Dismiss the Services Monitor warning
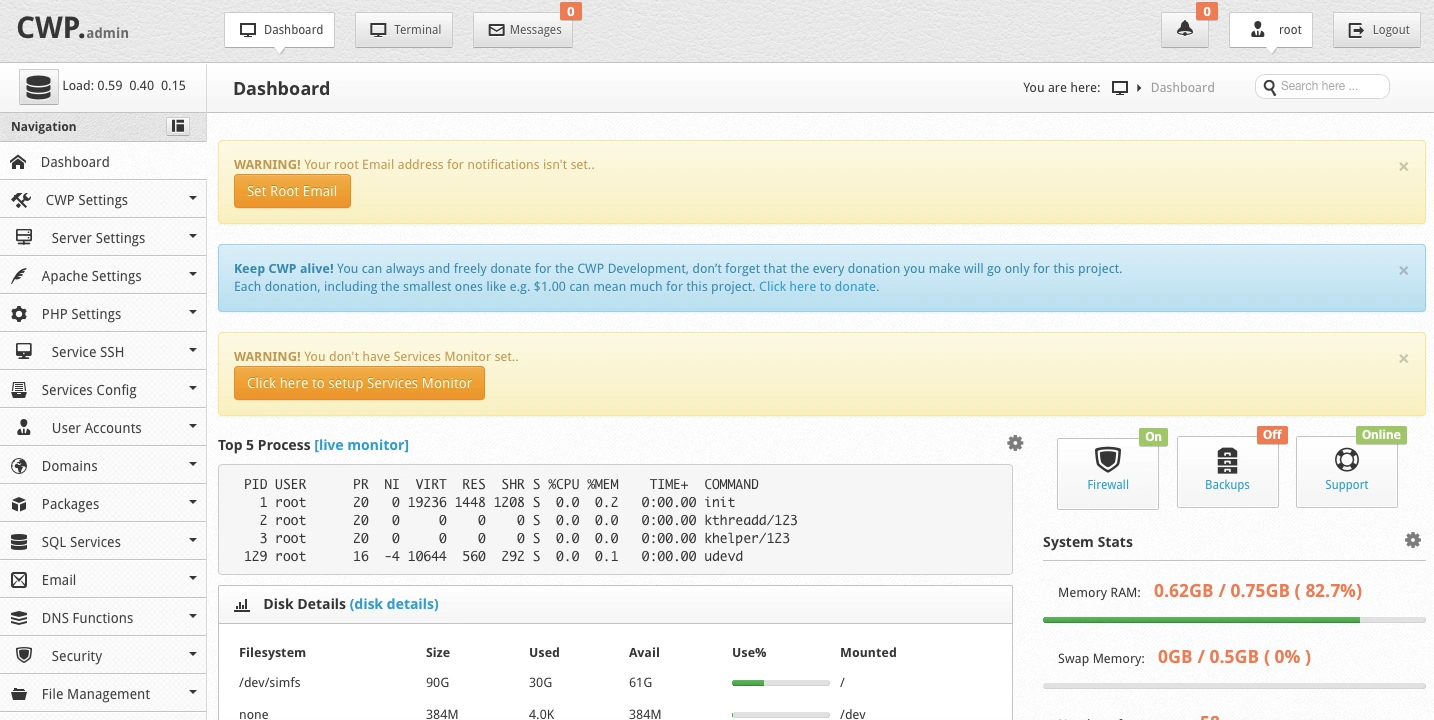1434x720 pixels. point(1403,359)
